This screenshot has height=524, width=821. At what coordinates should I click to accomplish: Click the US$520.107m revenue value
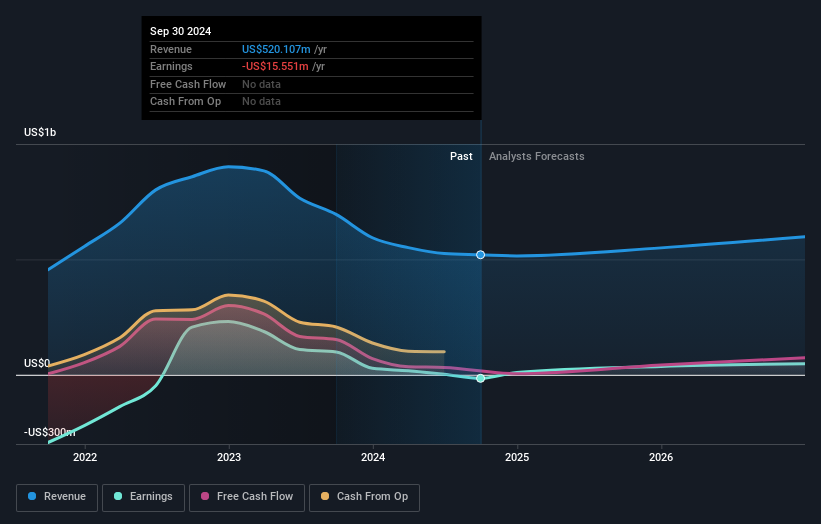(276, 49)
